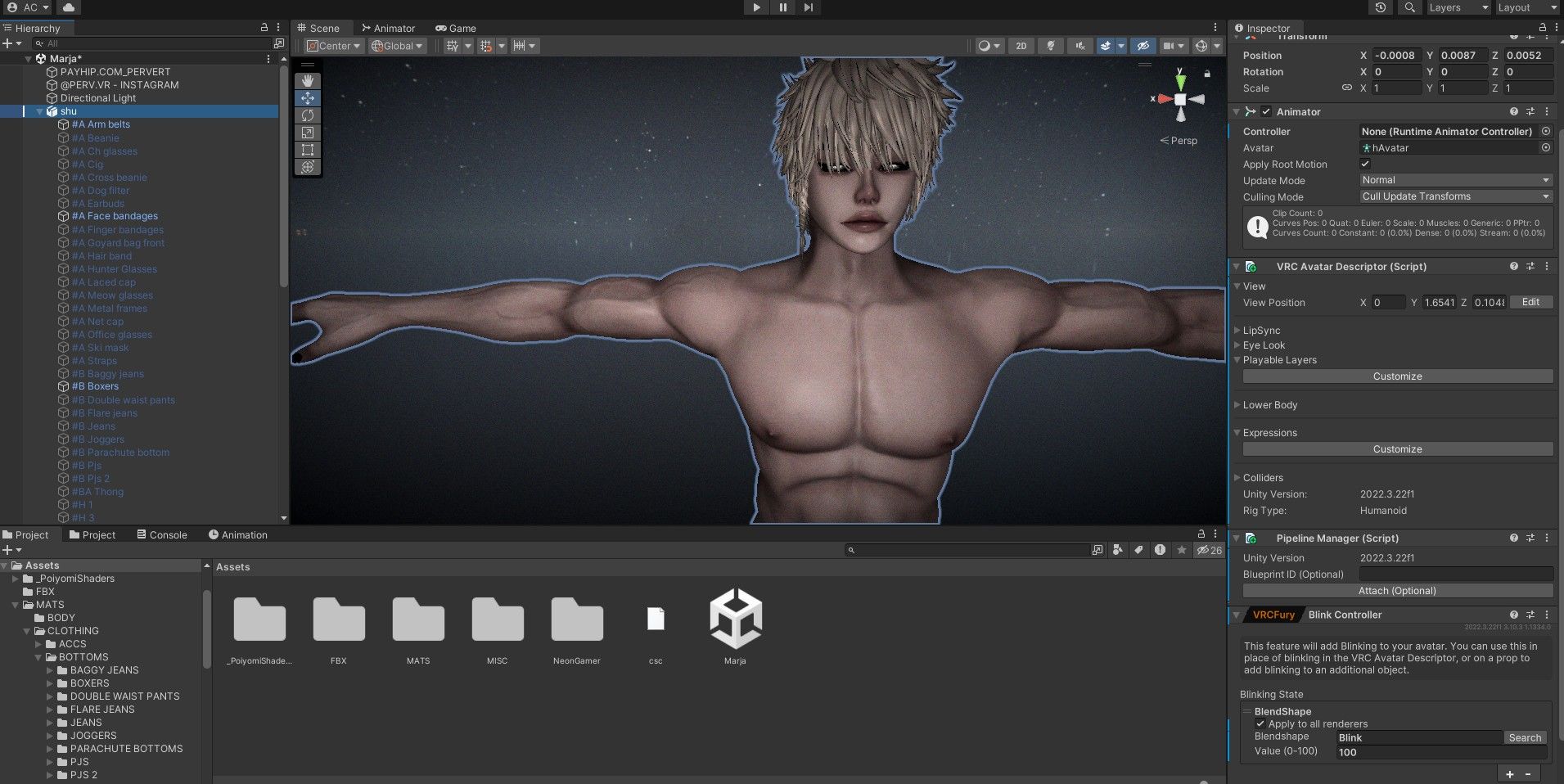The height and width of the screenshot is (784, 1564).
Task: Toggle scene lighting icon
Action: click(1051, 46)
